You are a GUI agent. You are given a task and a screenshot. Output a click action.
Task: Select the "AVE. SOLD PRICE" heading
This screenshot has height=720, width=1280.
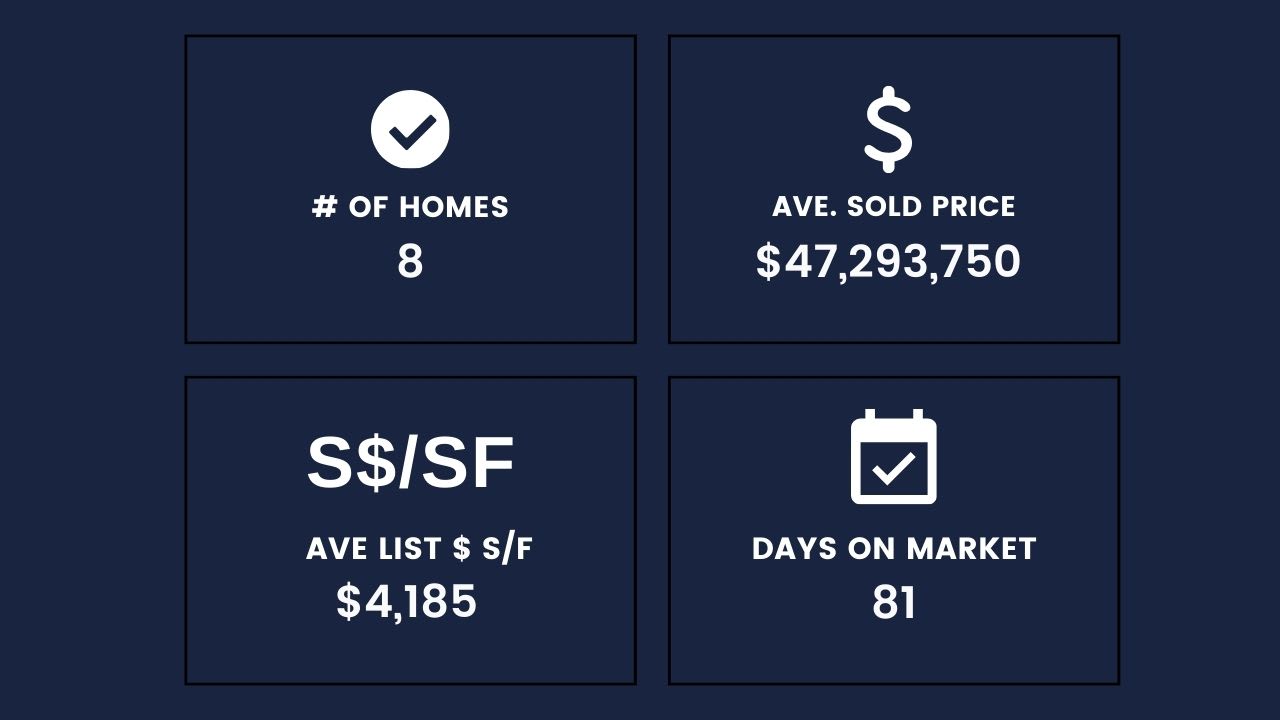pyautogui.click(x=893, y=207)
